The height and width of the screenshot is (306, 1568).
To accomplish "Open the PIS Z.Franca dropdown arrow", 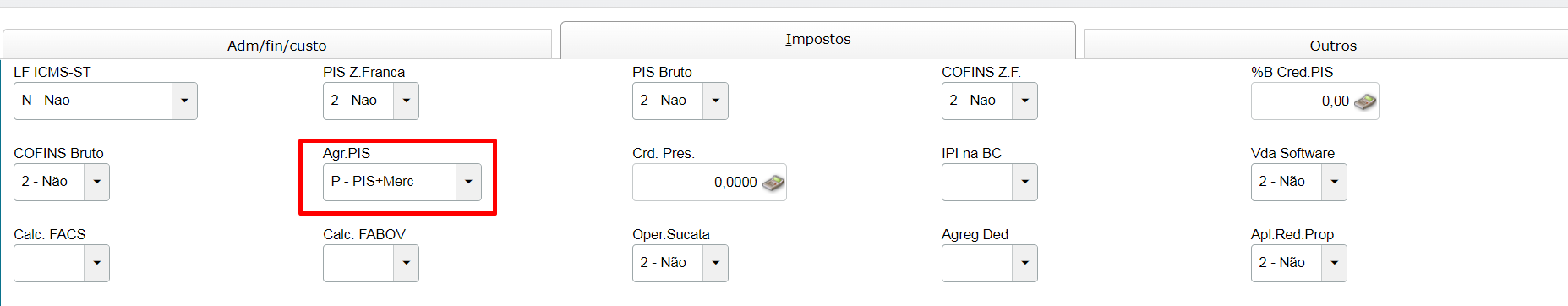I will [x=406, y=101].
